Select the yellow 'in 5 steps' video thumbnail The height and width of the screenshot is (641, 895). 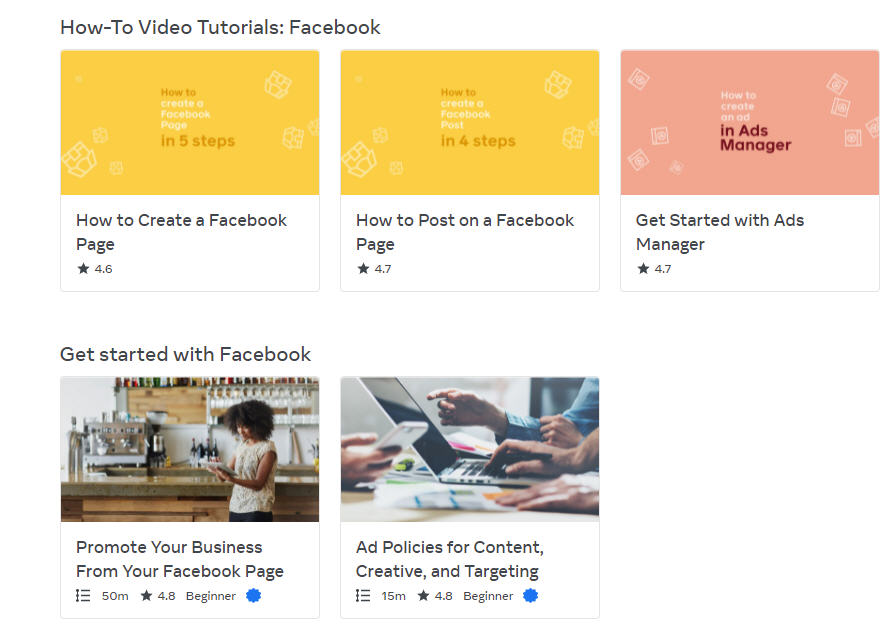pyautogui.click(x=190, y=123)
